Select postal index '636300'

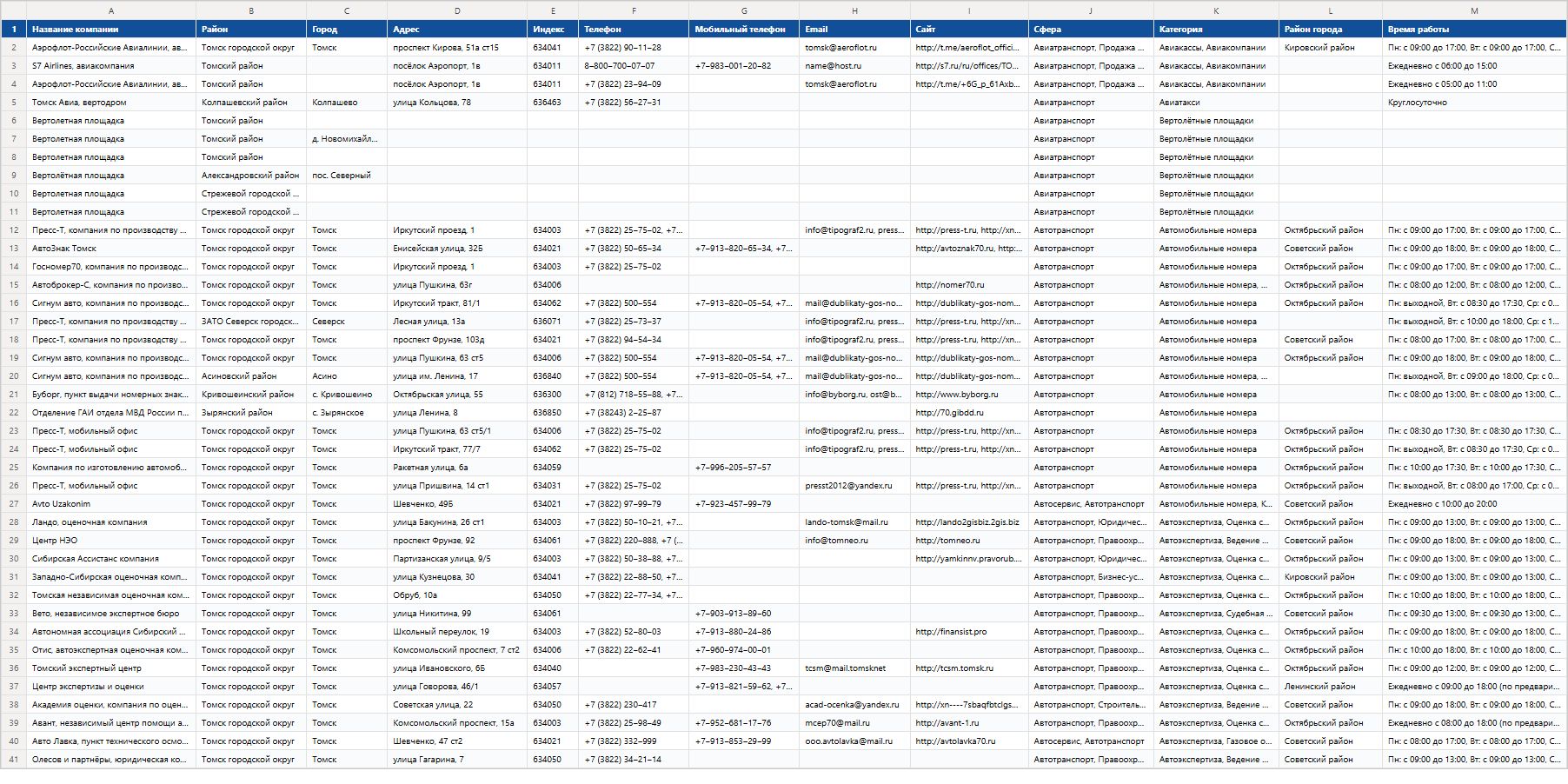(553, 395)
